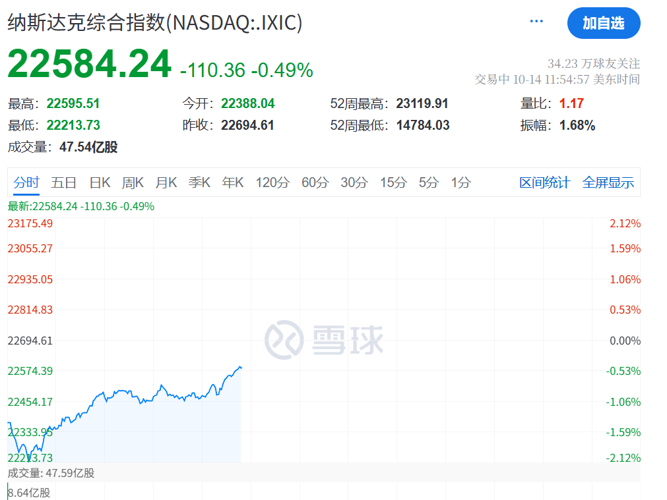Switch to the 30分 interval

click(354, 182)
